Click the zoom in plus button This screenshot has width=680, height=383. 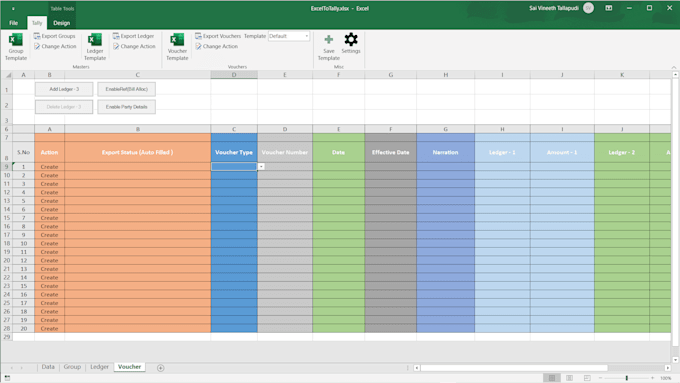tap(652, 378)
